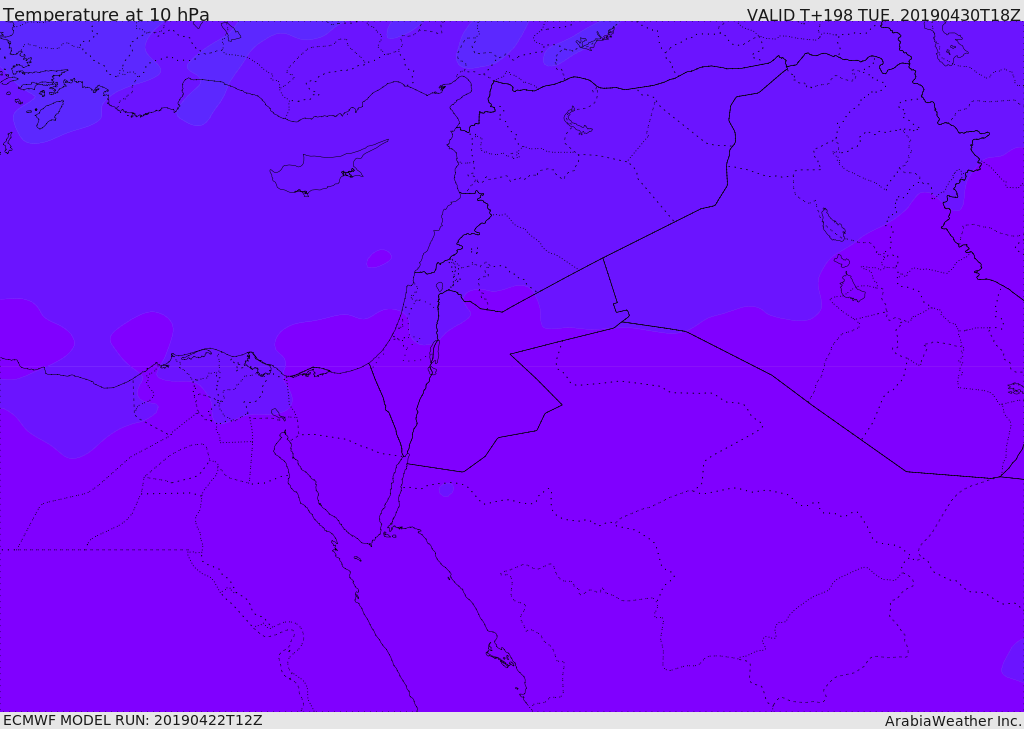This screenshot has height=729, width=1024.
Task: Click the Sea of Galilee outline
Action: click(440, 287)
